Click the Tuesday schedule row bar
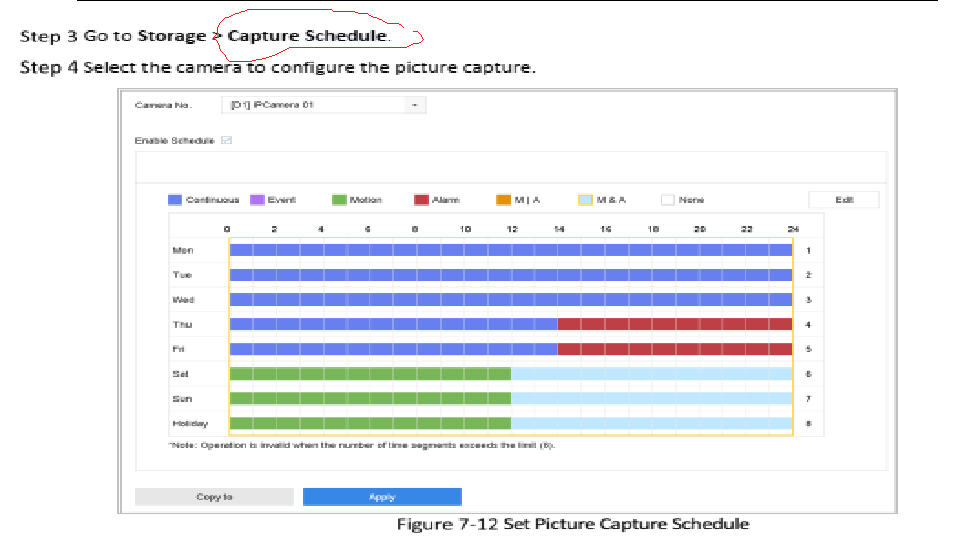The height and width of the screenshot is (540, 958). 510,275
